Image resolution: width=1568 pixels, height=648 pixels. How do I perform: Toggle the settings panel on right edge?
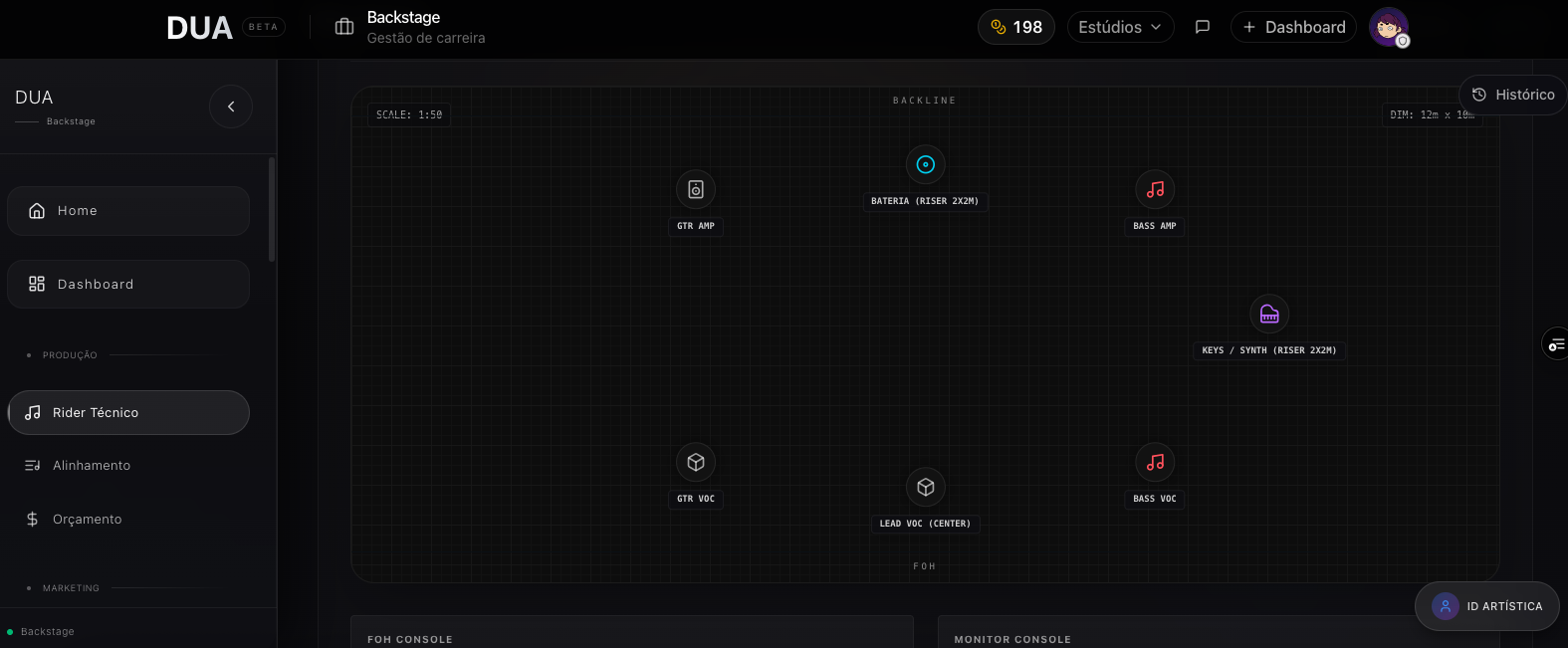(1556, 344)
